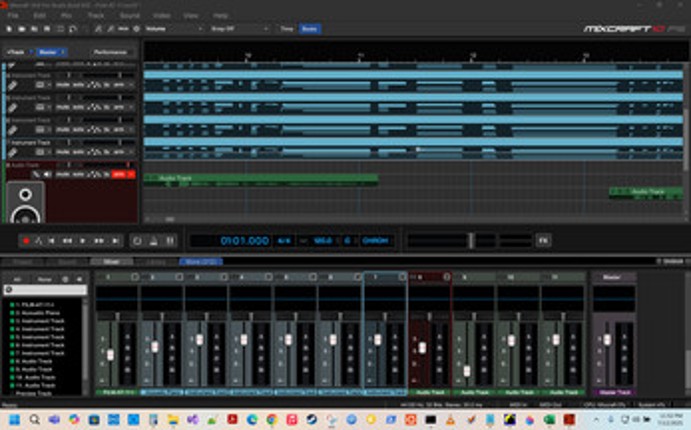The width and height of the screenshot is (691, 430).
Task: Open the Sound menu
Action: [x=128, y=16]
